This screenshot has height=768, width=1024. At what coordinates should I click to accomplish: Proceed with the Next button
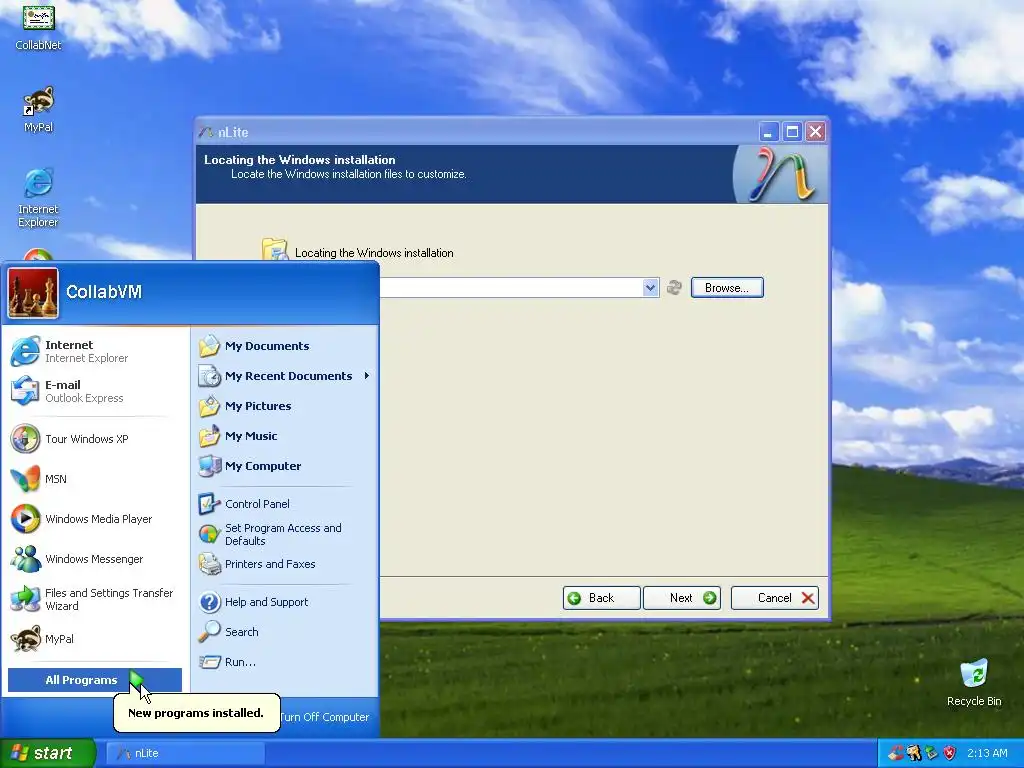(682, 598)
